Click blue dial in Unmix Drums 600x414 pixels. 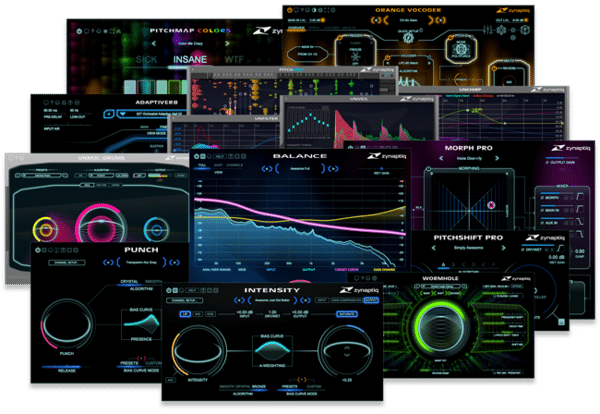(156, 230)
